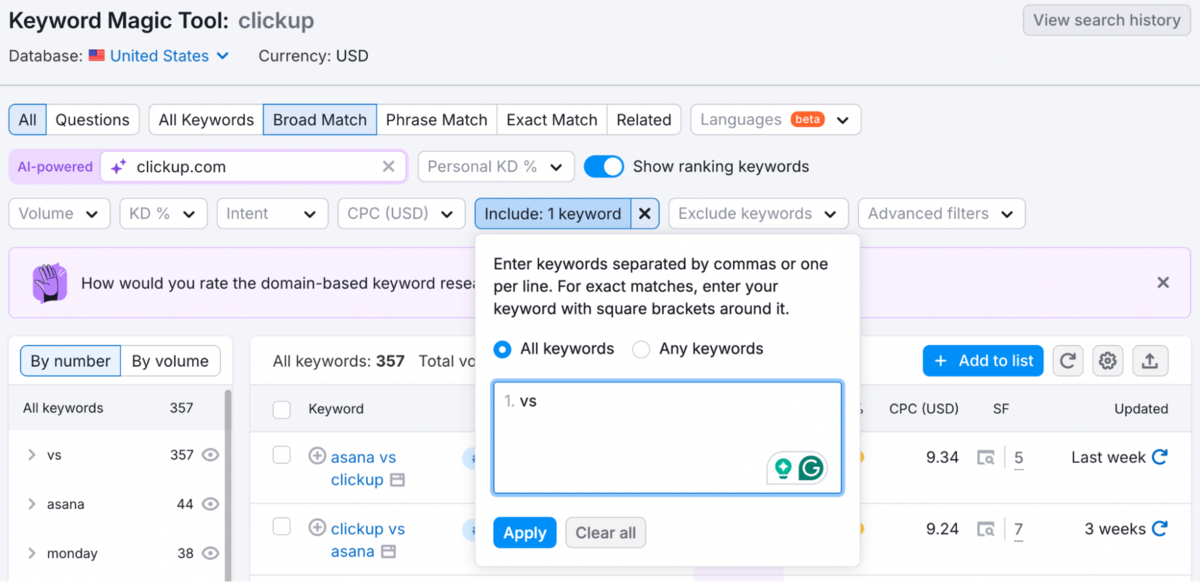Select the All keywords radio option
1200x582 pixels.
[x=502, y=349]
